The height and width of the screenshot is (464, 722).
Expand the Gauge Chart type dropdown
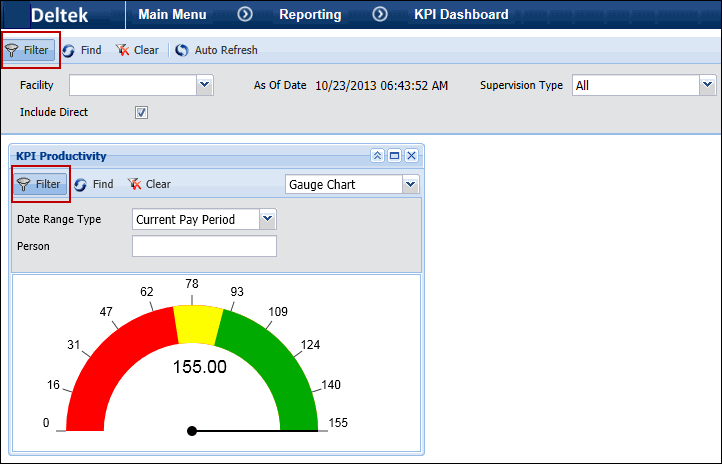point(410,184)
